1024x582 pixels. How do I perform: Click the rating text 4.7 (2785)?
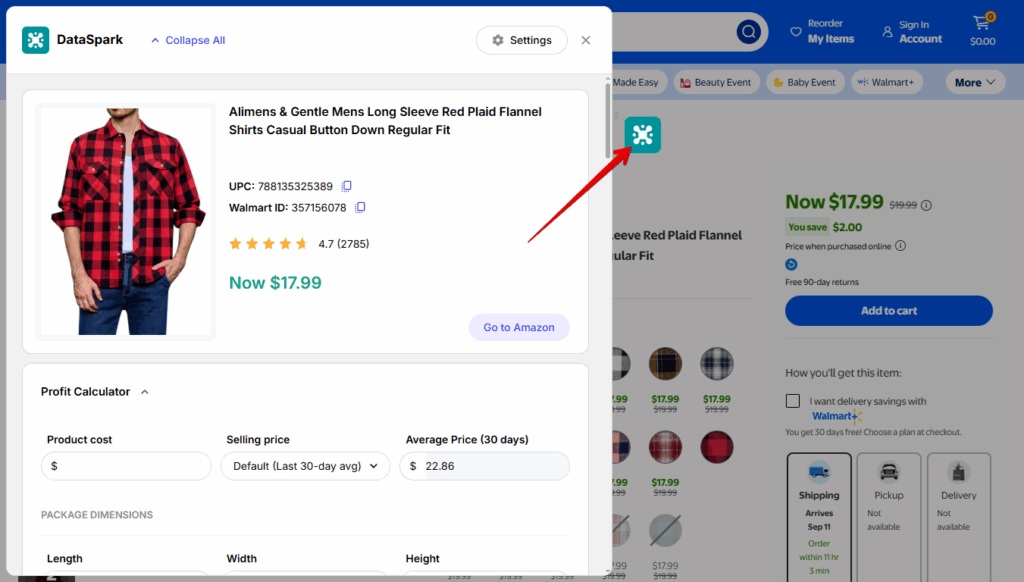click(x=344, y=244)
